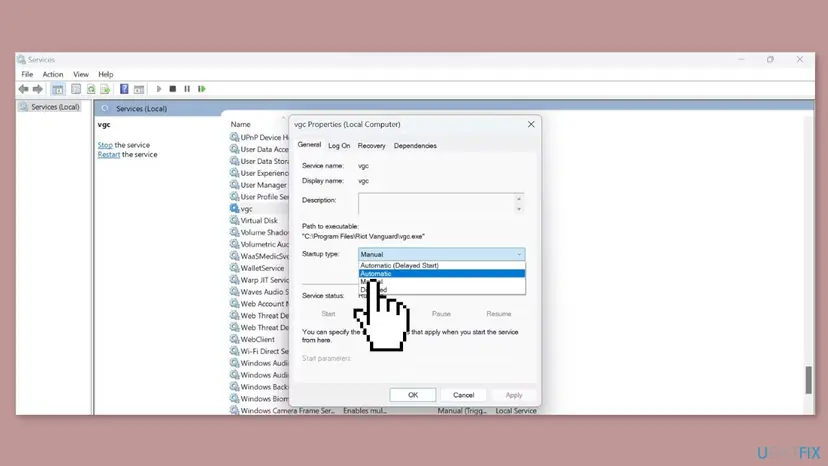Viewport: 828px width, 466px height.
Task: Open the Action menu
Action: point(53,74)
